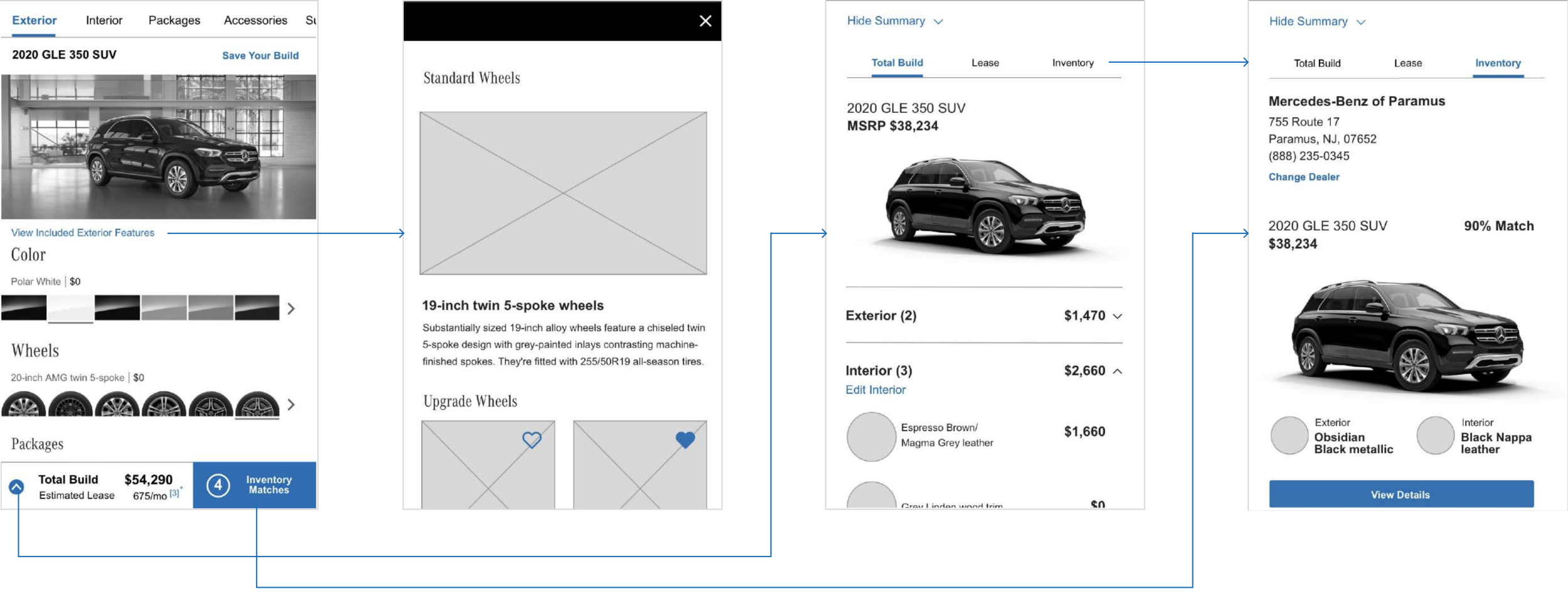Image resolution: width=1568 pixels, height=596 pixels.
Task: Click Espresso Brown leather swatch circle
Action: pyautogui.click(x=871, y=437)
